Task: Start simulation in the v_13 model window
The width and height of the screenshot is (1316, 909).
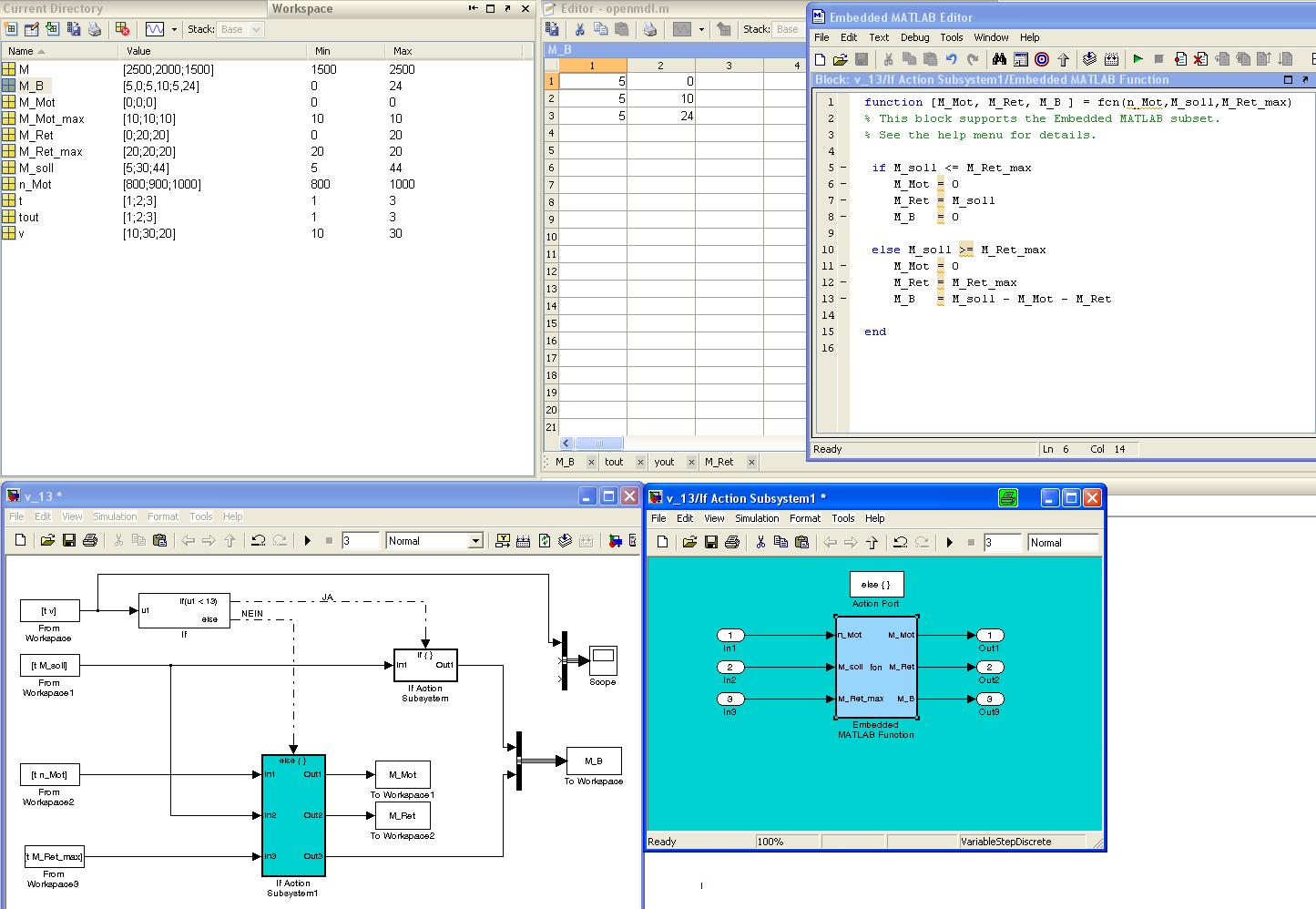Action: (x=308, y=541)
